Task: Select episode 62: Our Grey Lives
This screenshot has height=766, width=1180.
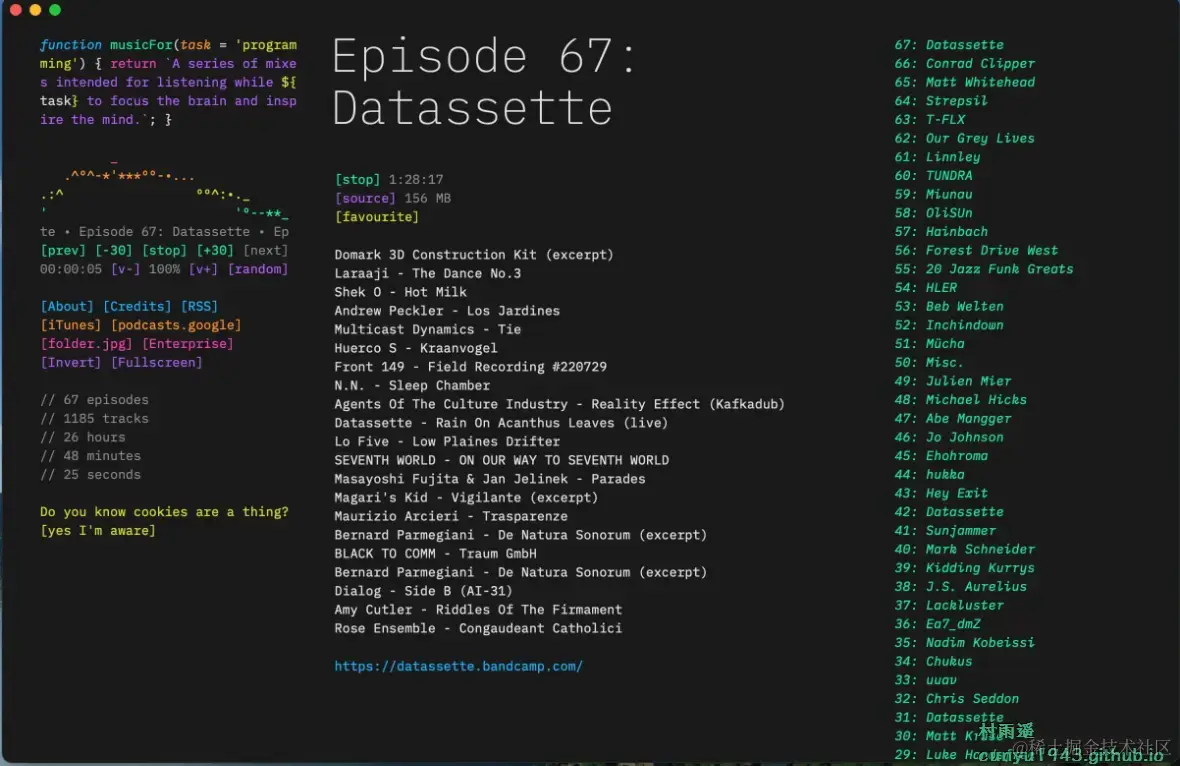Action: point(964,138)
